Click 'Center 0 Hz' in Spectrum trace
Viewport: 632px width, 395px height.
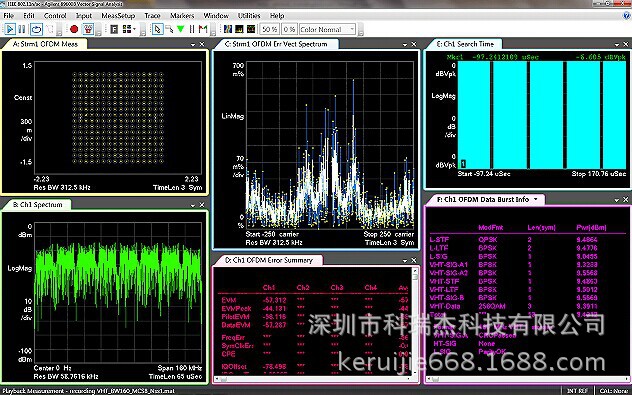[x=52, y=368]
